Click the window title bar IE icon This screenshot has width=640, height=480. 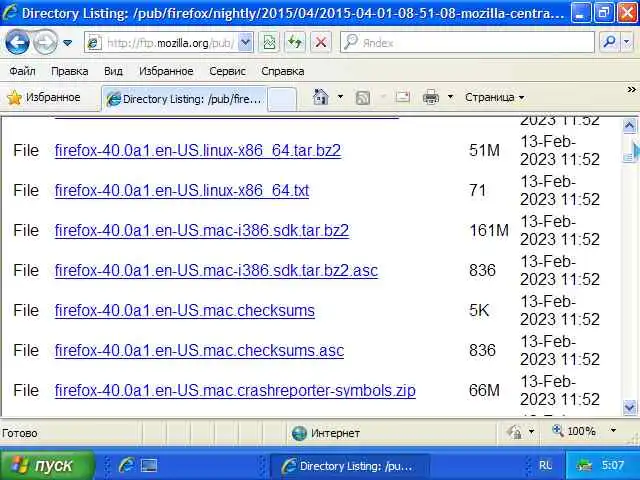[9, 13]
